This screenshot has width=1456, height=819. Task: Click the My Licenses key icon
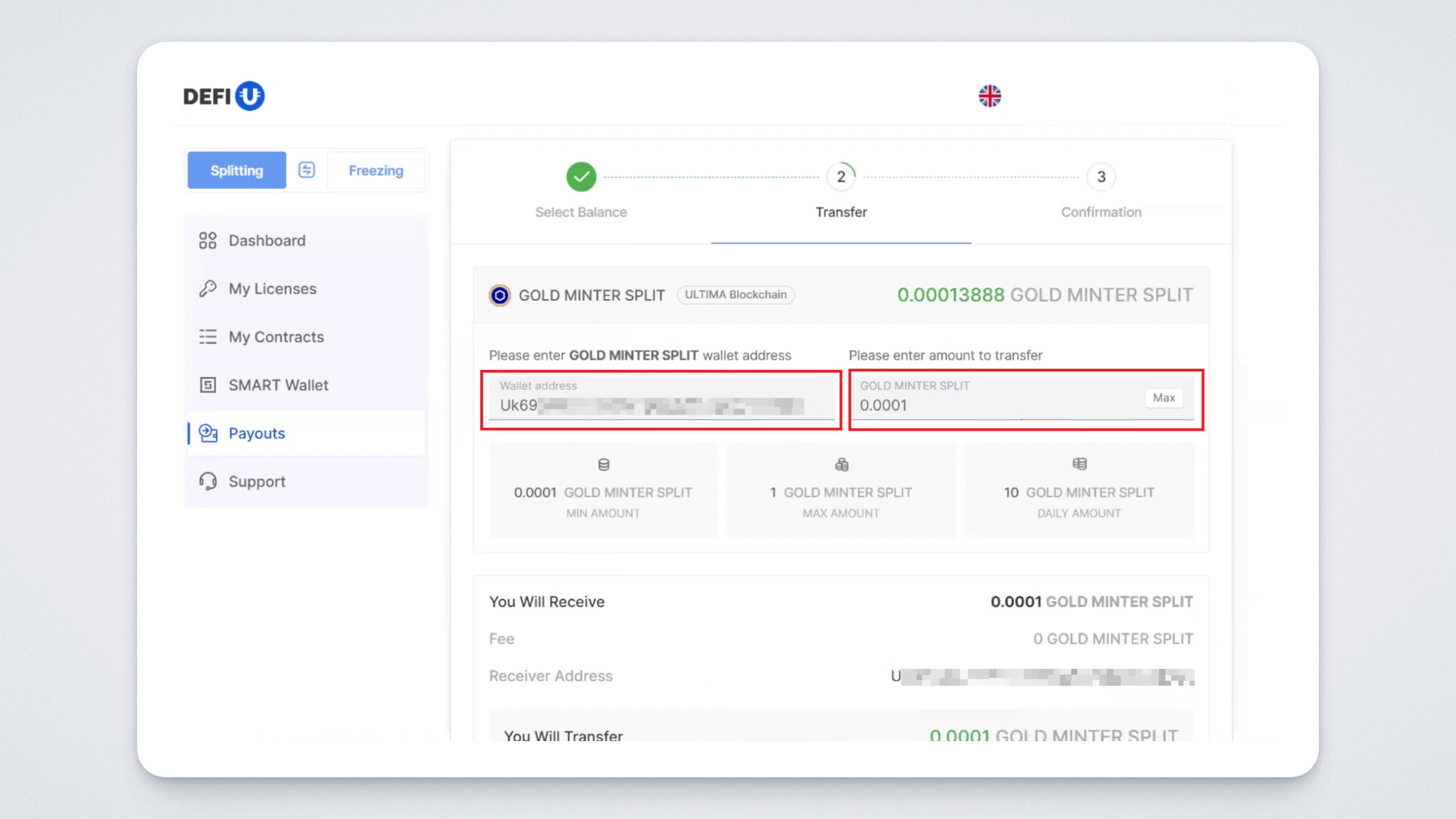[x=208, y=288]
